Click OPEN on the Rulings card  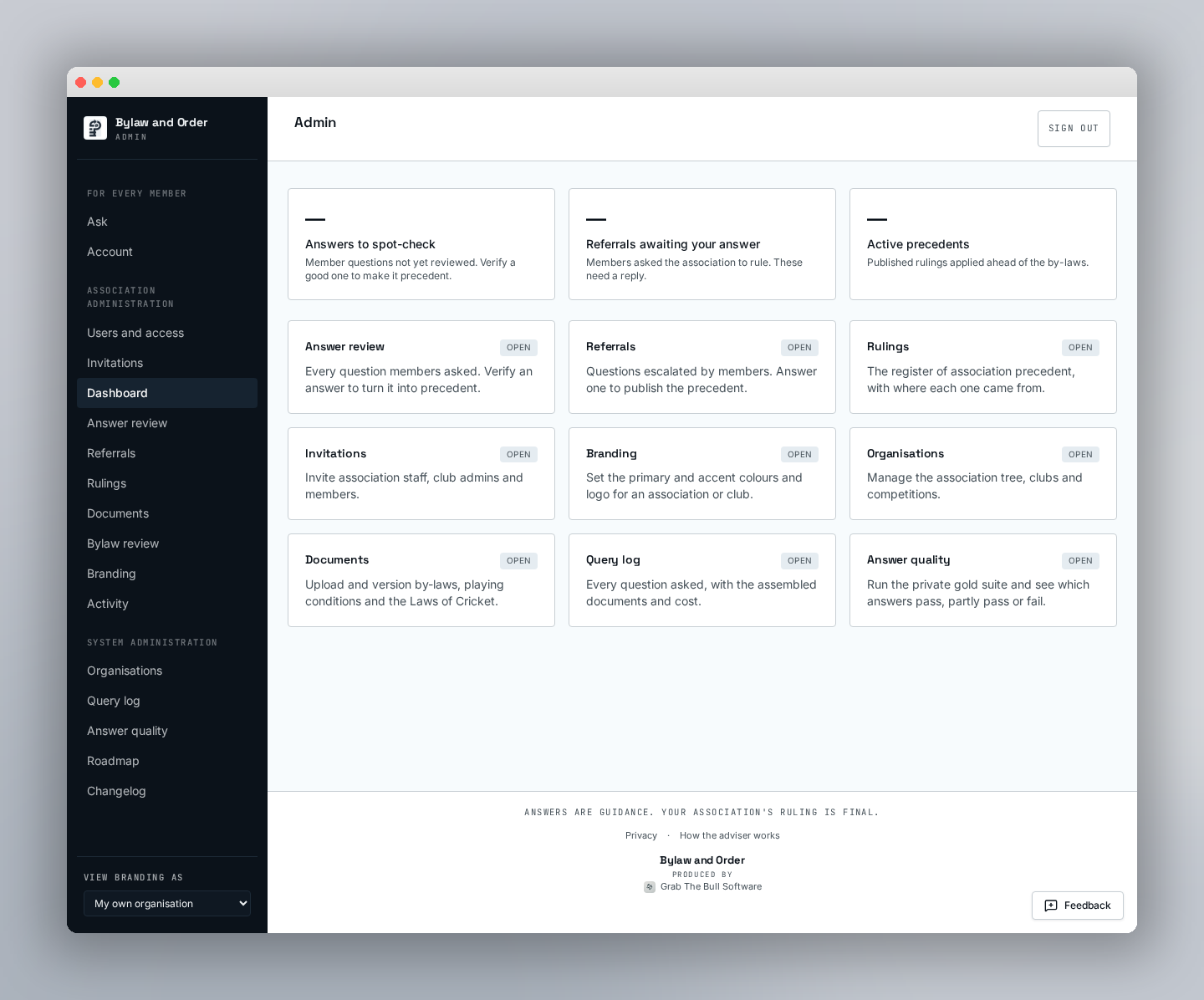point(1080,348)
